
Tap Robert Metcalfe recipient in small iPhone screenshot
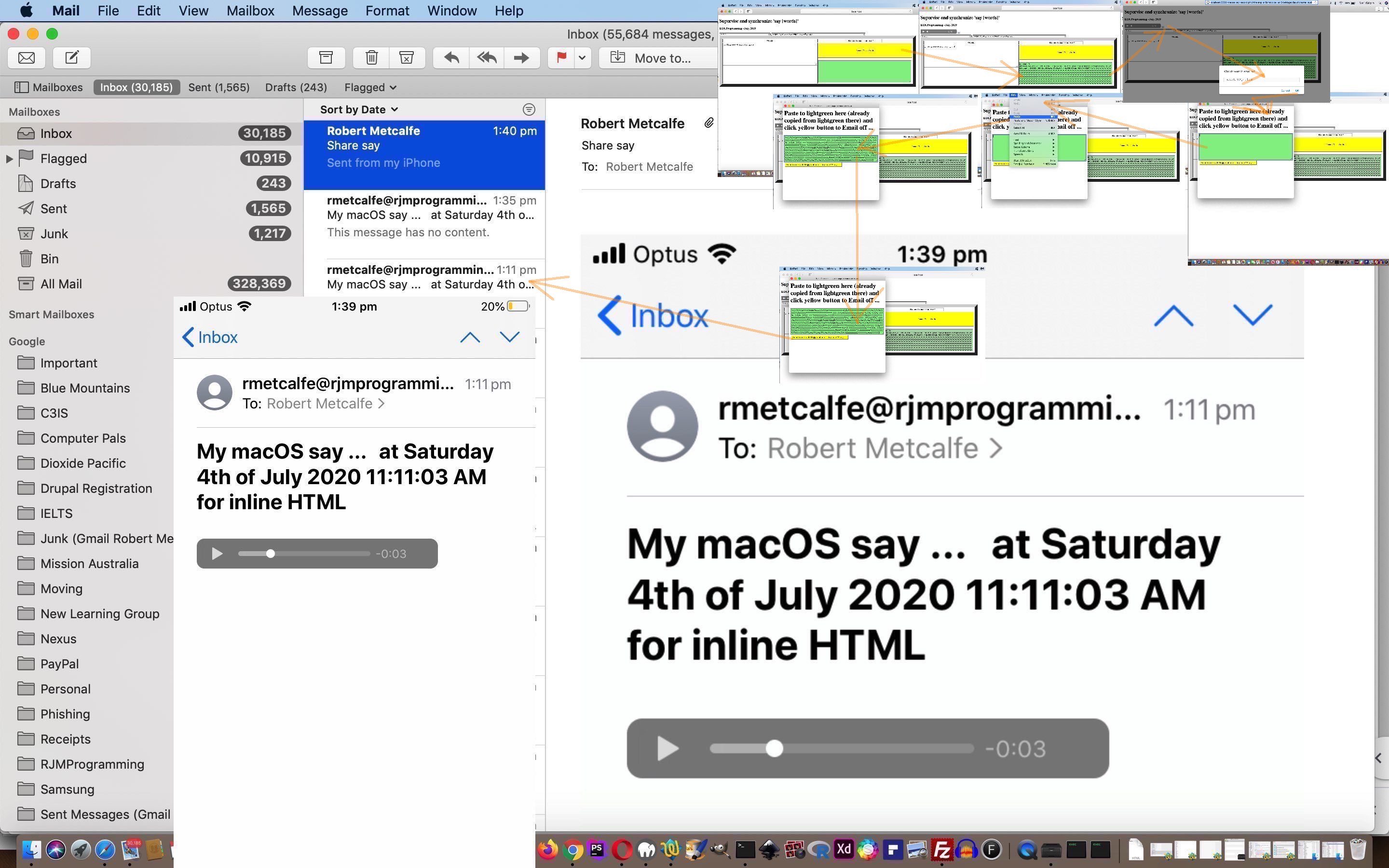click(325, 404)
